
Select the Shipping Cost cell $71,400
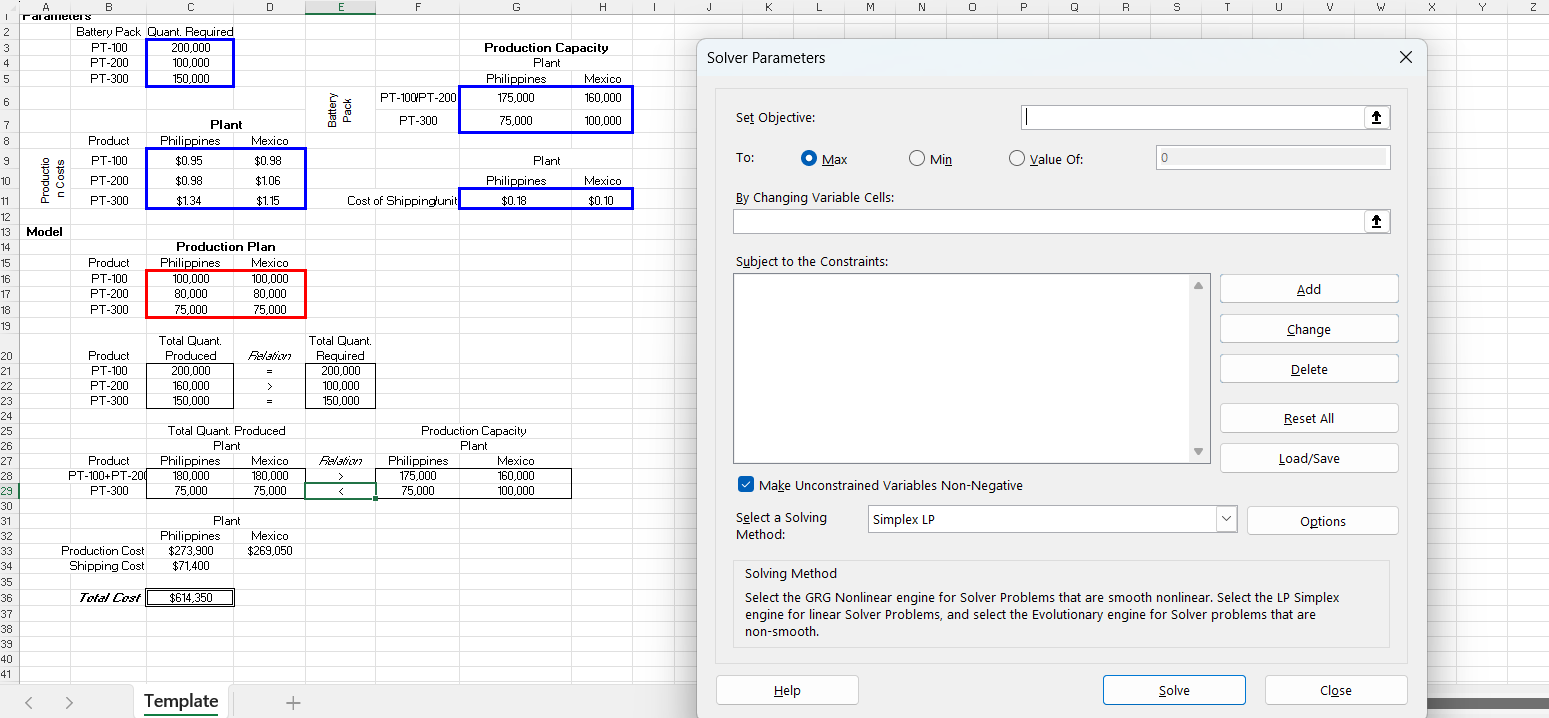[x=190, y=566]
